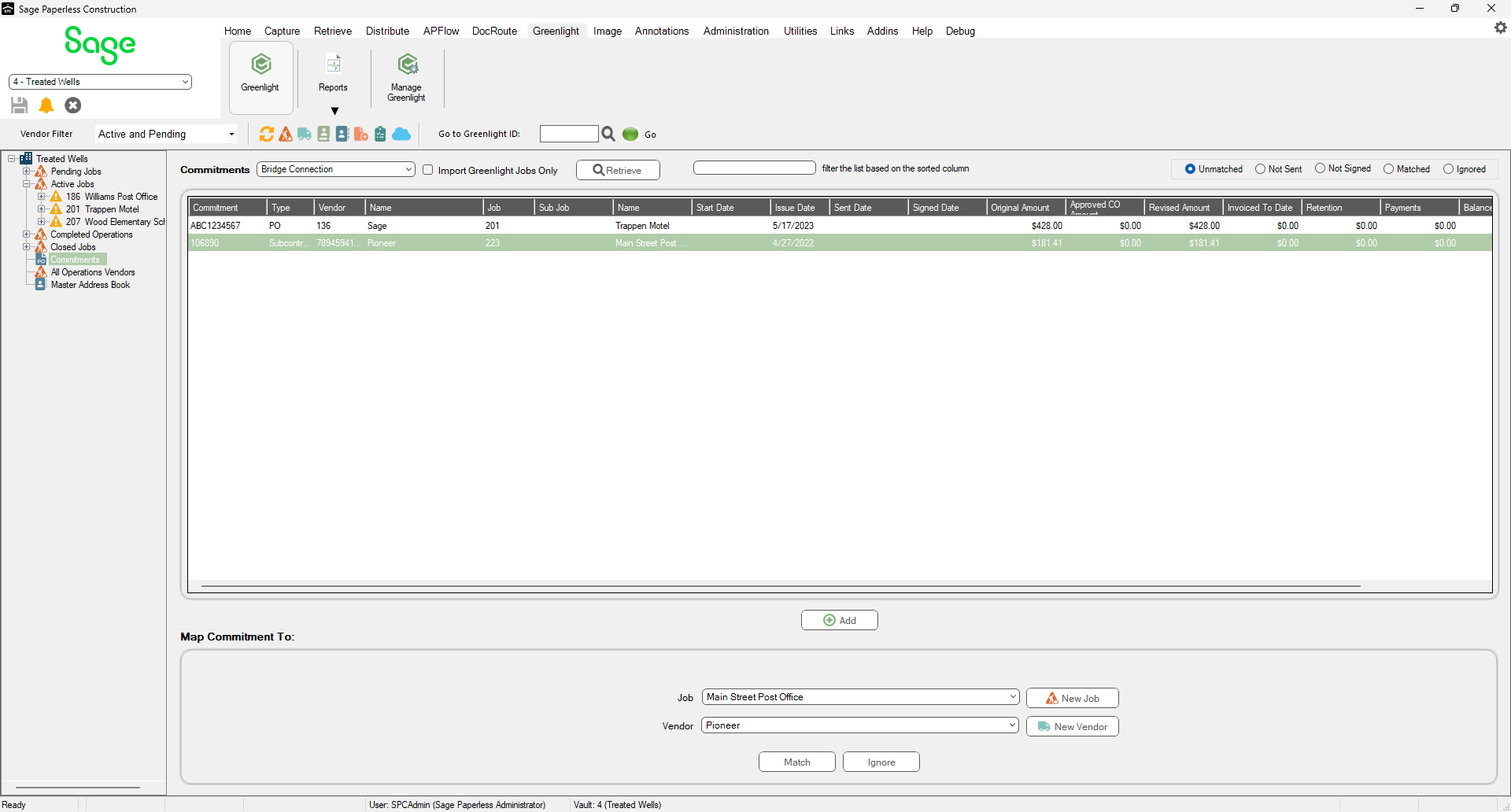
Task: Open the settings gear icon at the top right
Action: [x=1500, y=28]
